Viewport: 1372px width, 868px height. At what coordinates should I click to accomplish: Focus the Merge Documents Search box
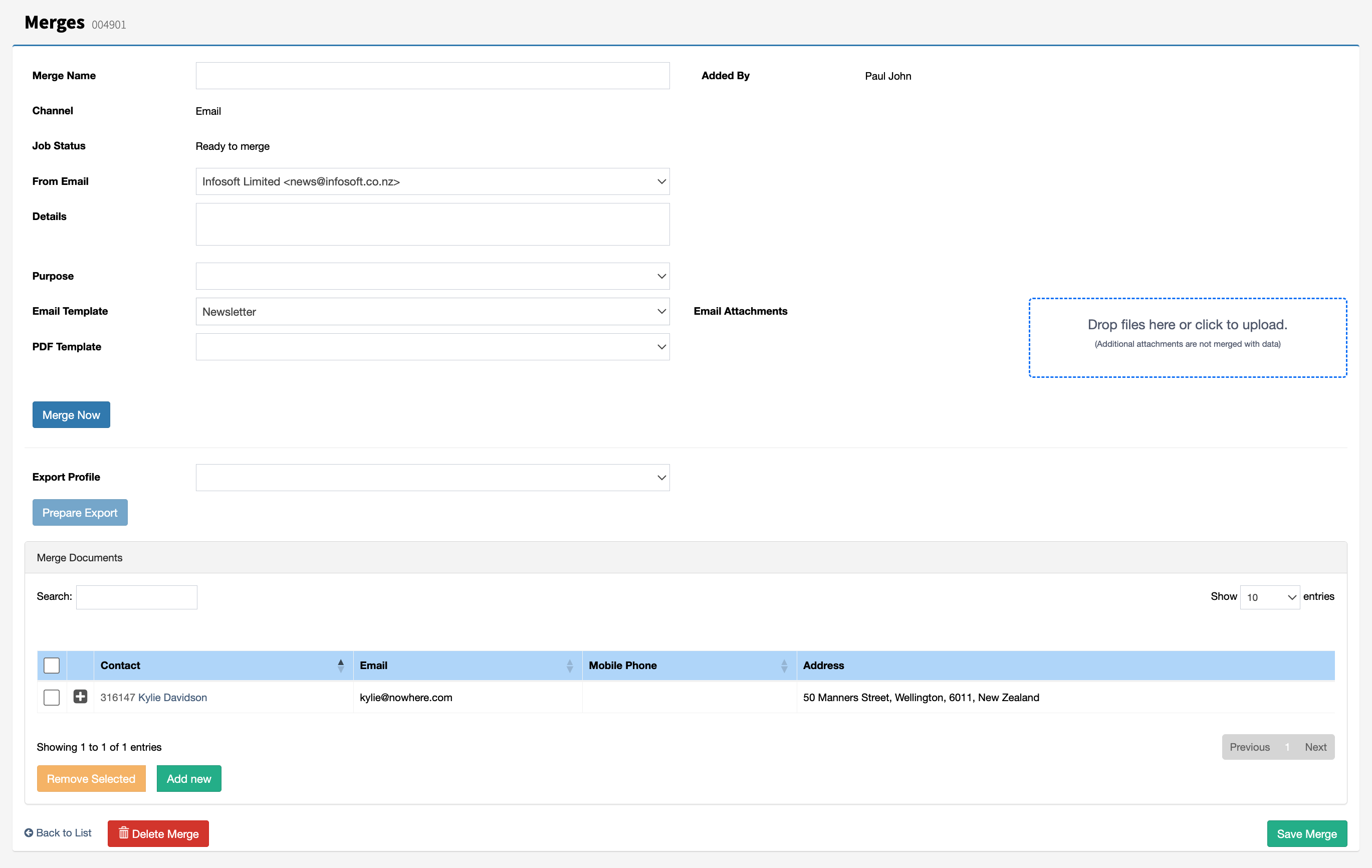(x=137, y=597)
